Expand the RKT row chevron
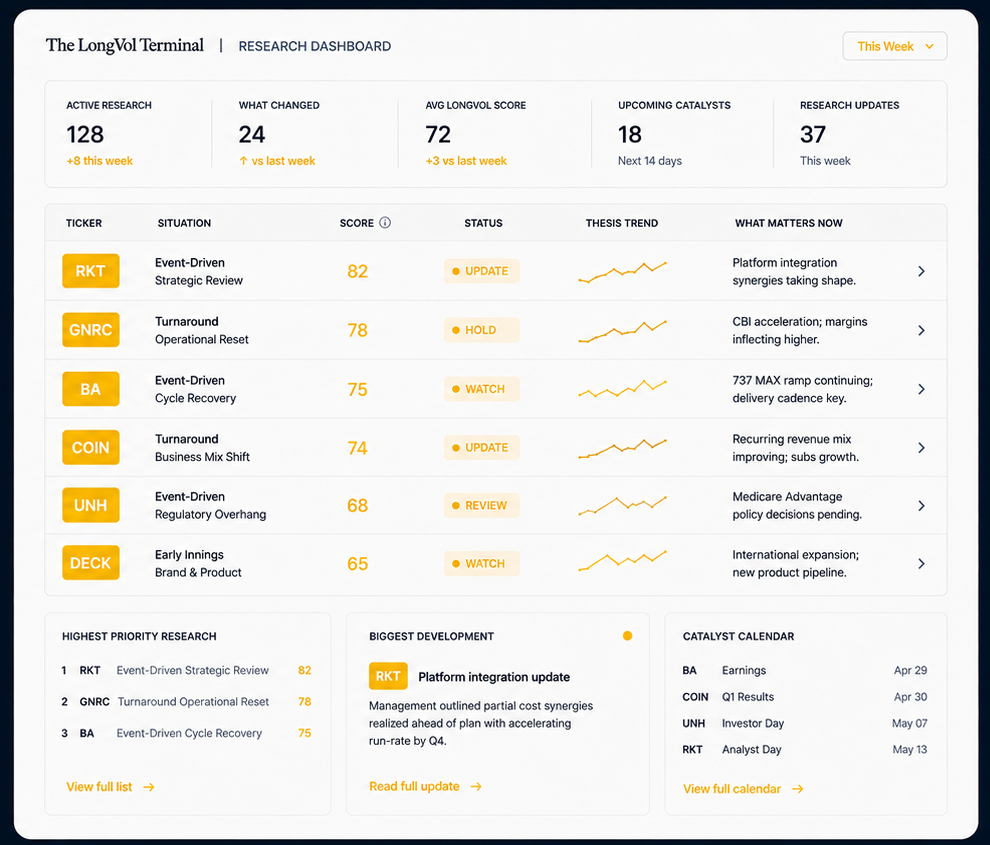This screenshot has width=990, height=845. (x=921, y=271)
